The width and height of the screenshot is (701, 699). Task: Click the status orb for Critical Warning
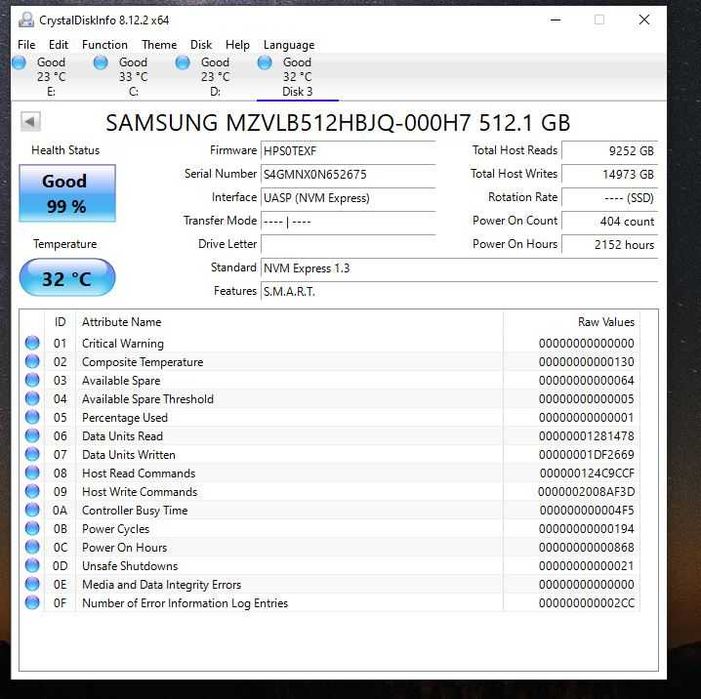32,343
